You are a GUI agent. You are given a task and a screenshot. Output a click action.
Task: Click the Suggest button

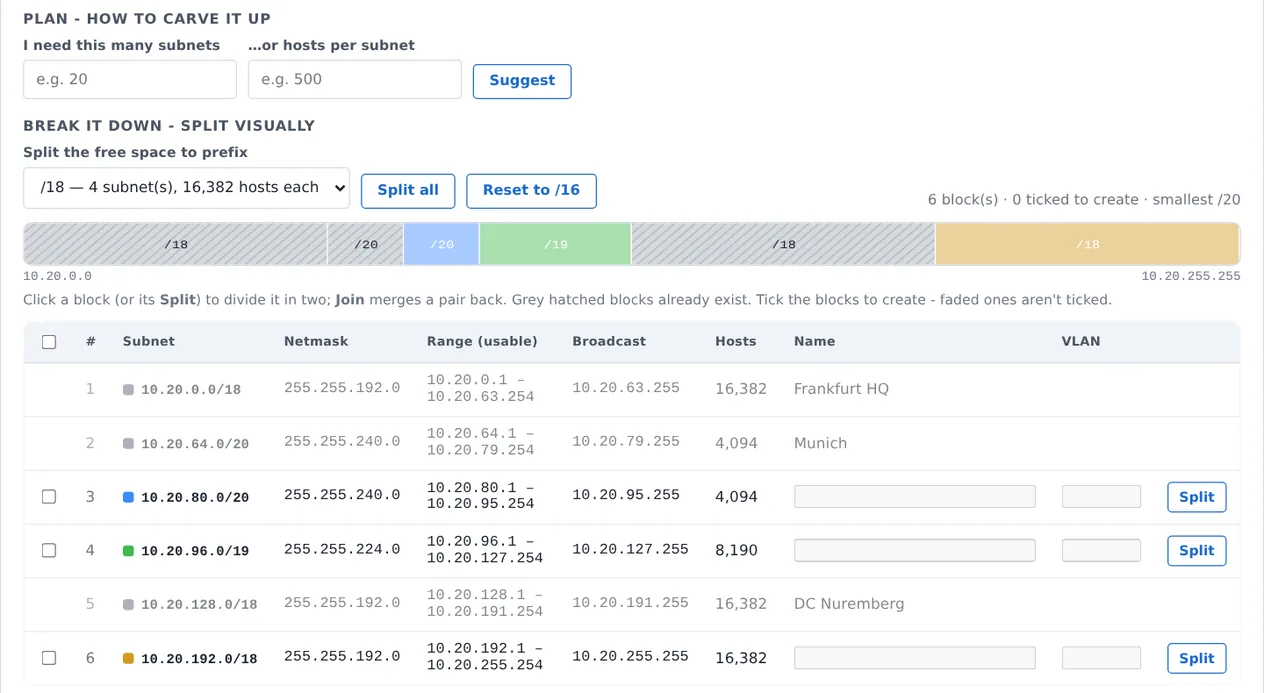522,81
